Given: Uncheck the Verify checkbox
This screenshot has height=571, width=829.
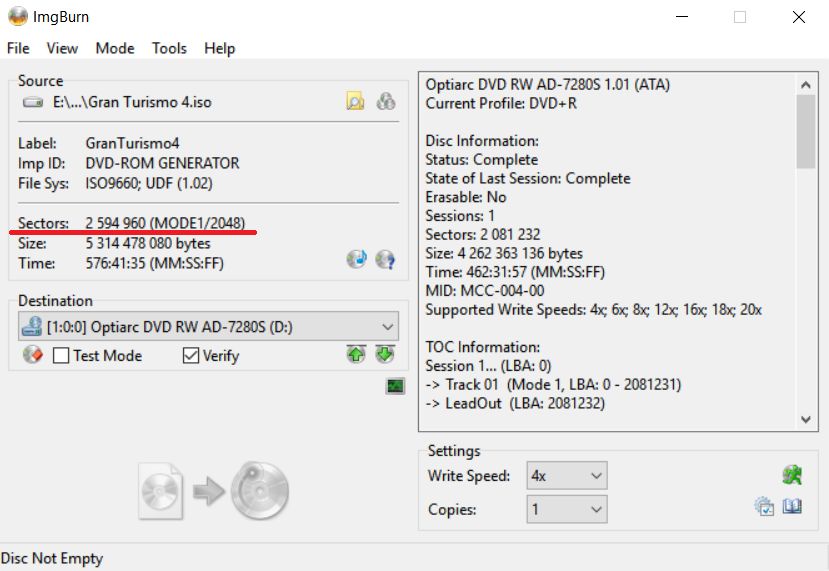Looking at the screenshot, I should pyautogui.click(x=190, y=355).
